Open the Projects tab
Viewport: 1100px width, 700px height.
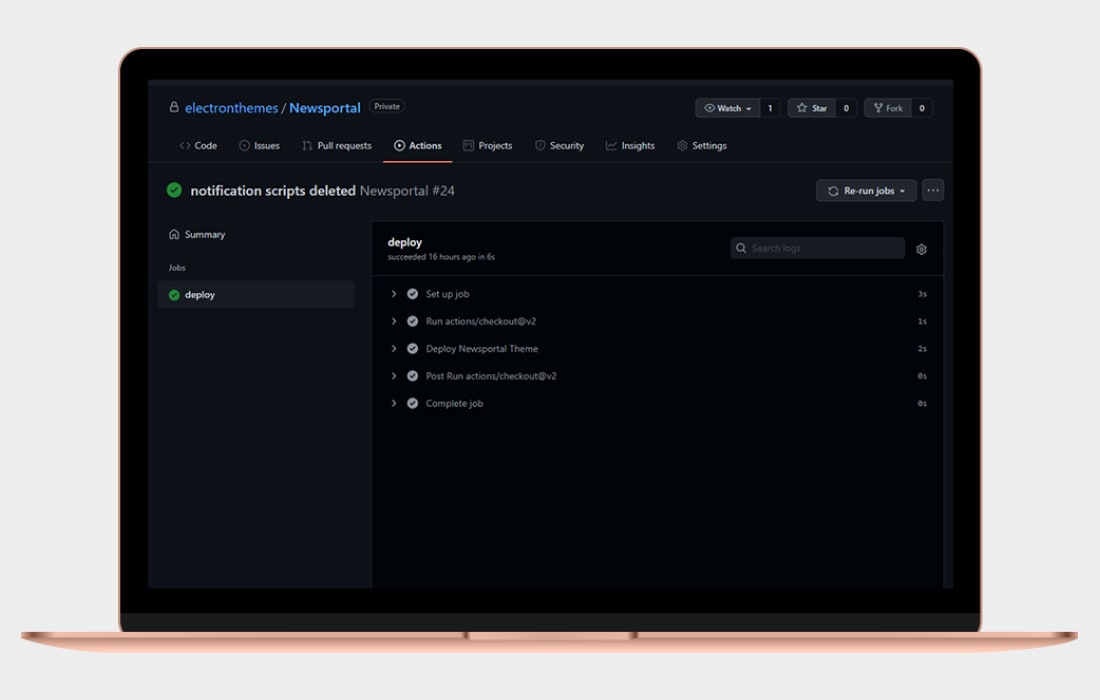488,146
